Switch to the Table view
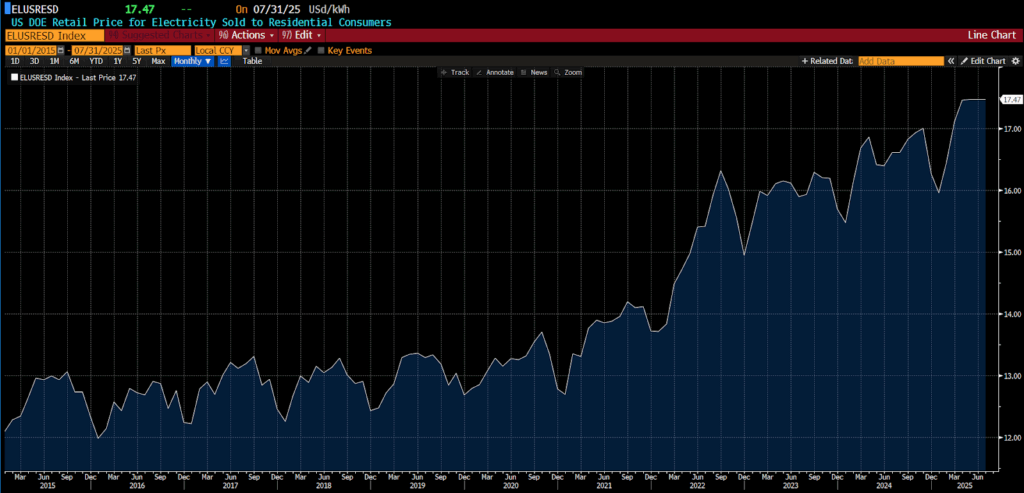 tap(252, 61)
